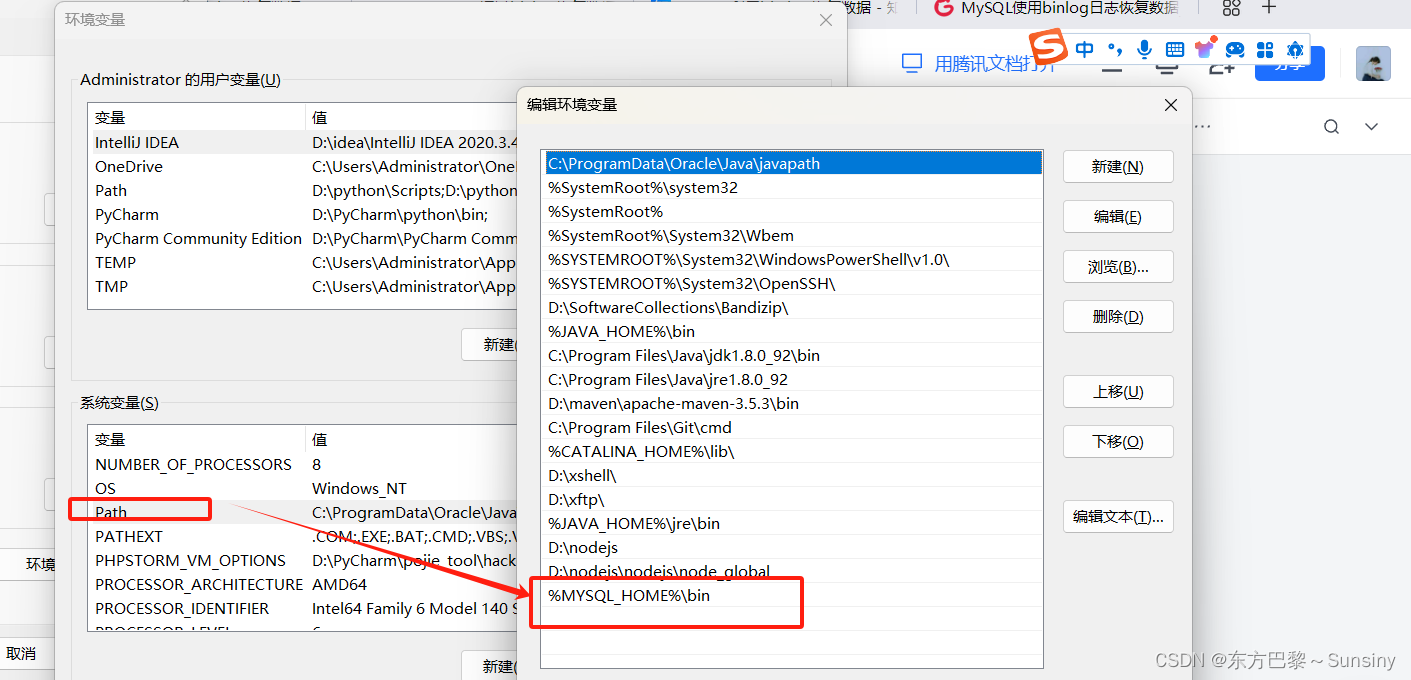Image resolution: width=1411 pixels, height=680 pixels.
Task: Expand the chevron next to the search icon
Action: pos(1372,127)
